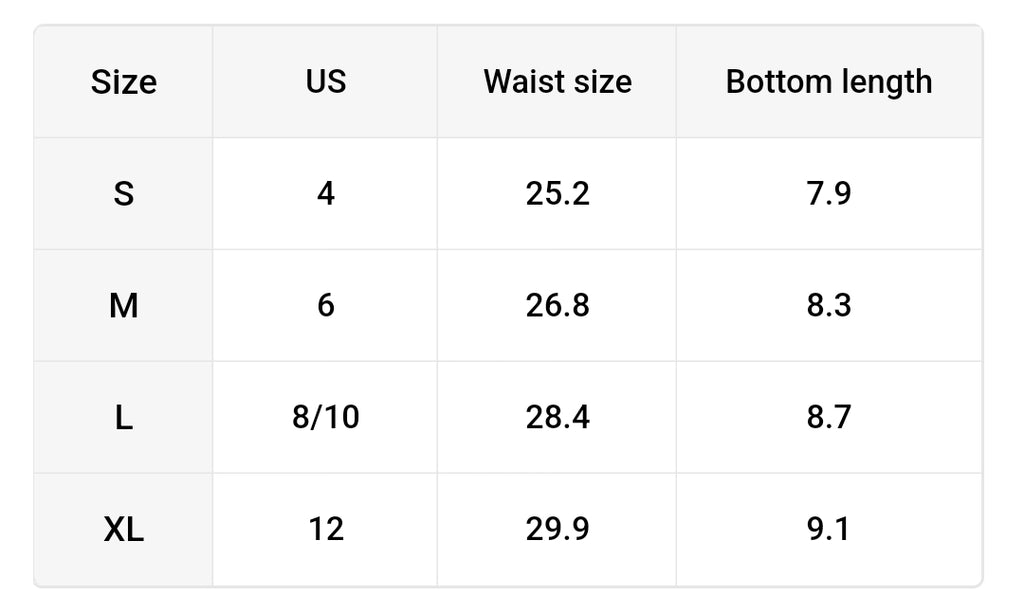Select the L size row label
This screenshot has width=1024, height=613.
point(123,417)
